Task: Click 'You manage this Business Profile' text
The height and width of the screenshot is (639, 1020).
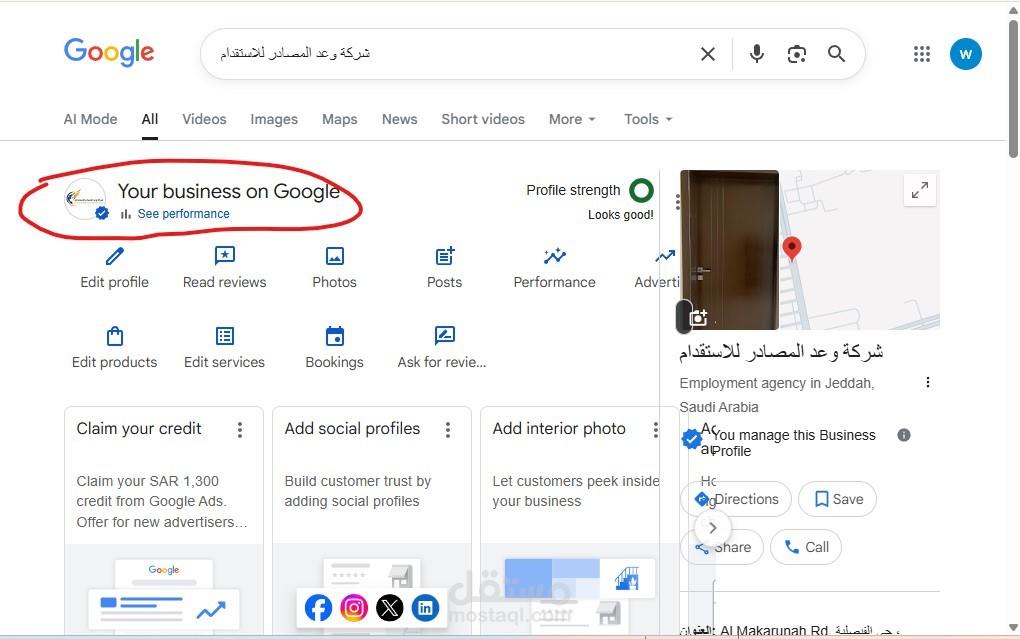Action: pos(794,442)
